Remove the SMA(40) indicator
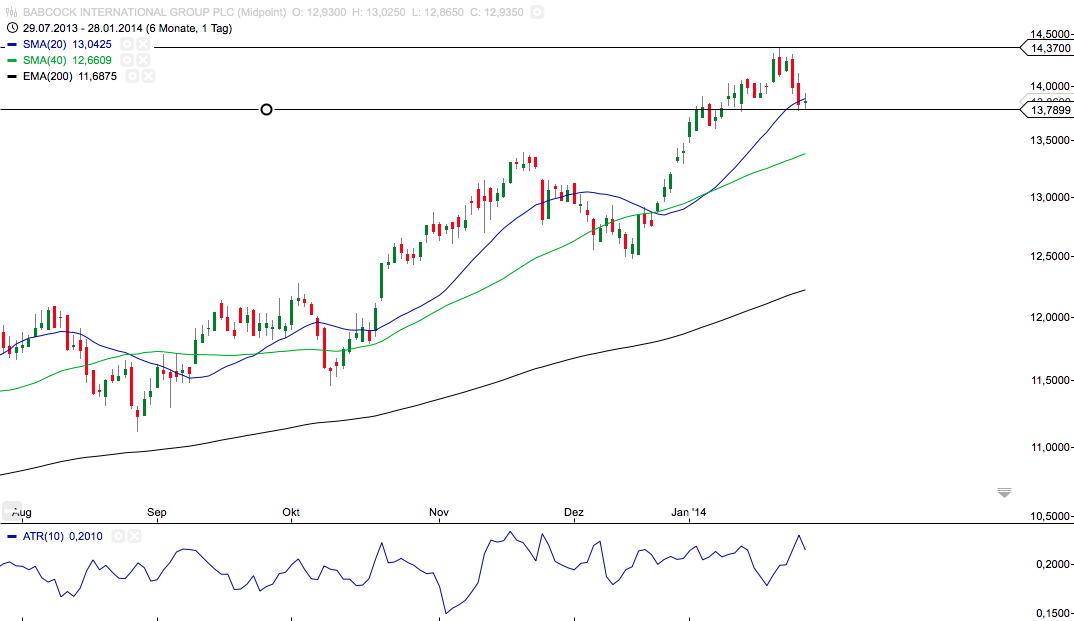Image resolution: width=1074 pixels, height=621 pixels. tap(142, 60)
